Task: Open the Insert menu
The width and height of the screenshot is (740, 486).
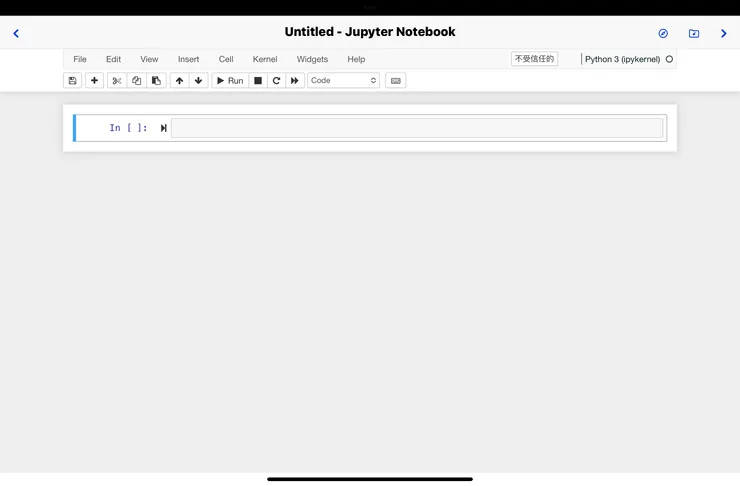Action: (x=188, y=59)
